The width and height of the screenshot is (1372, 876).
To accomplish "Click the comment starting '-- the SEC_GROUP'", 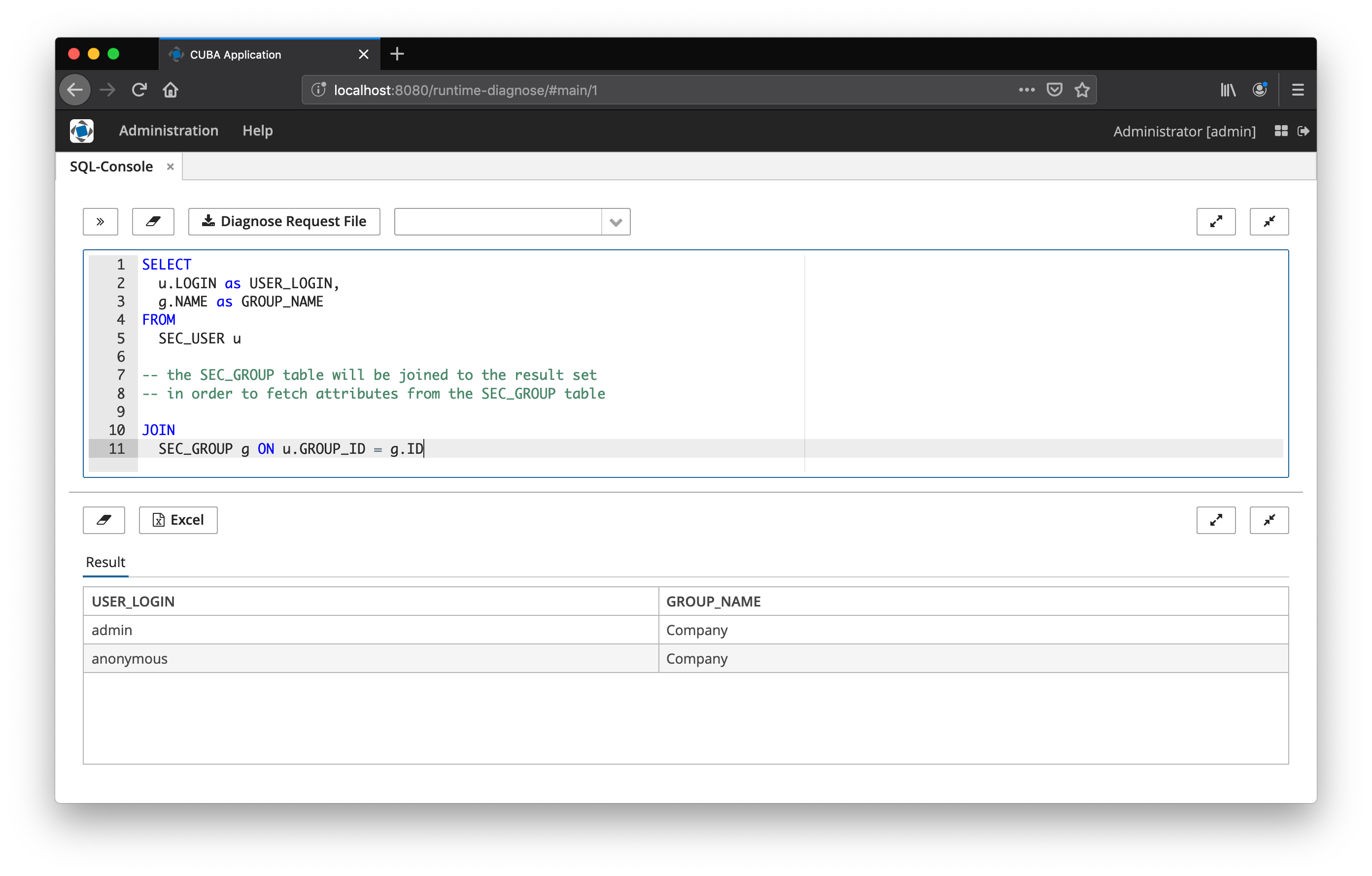I will pyautogui.click(x=369, y=375).
